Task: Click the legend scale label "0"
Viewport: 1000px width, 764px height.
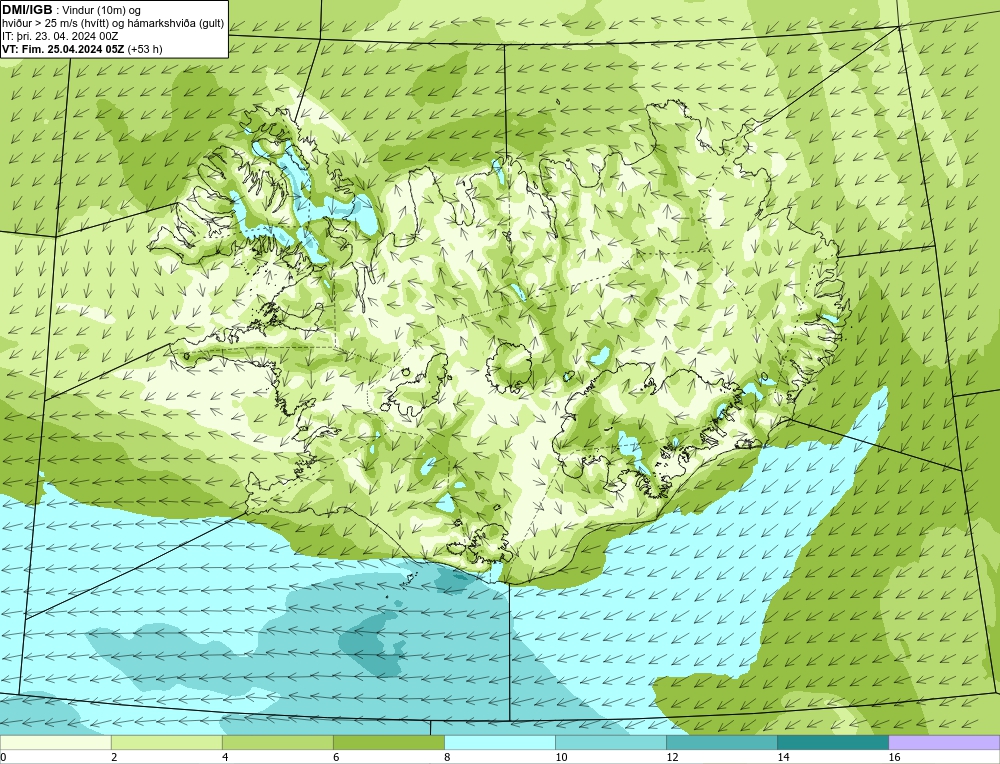Action: (x=3, y=757)
